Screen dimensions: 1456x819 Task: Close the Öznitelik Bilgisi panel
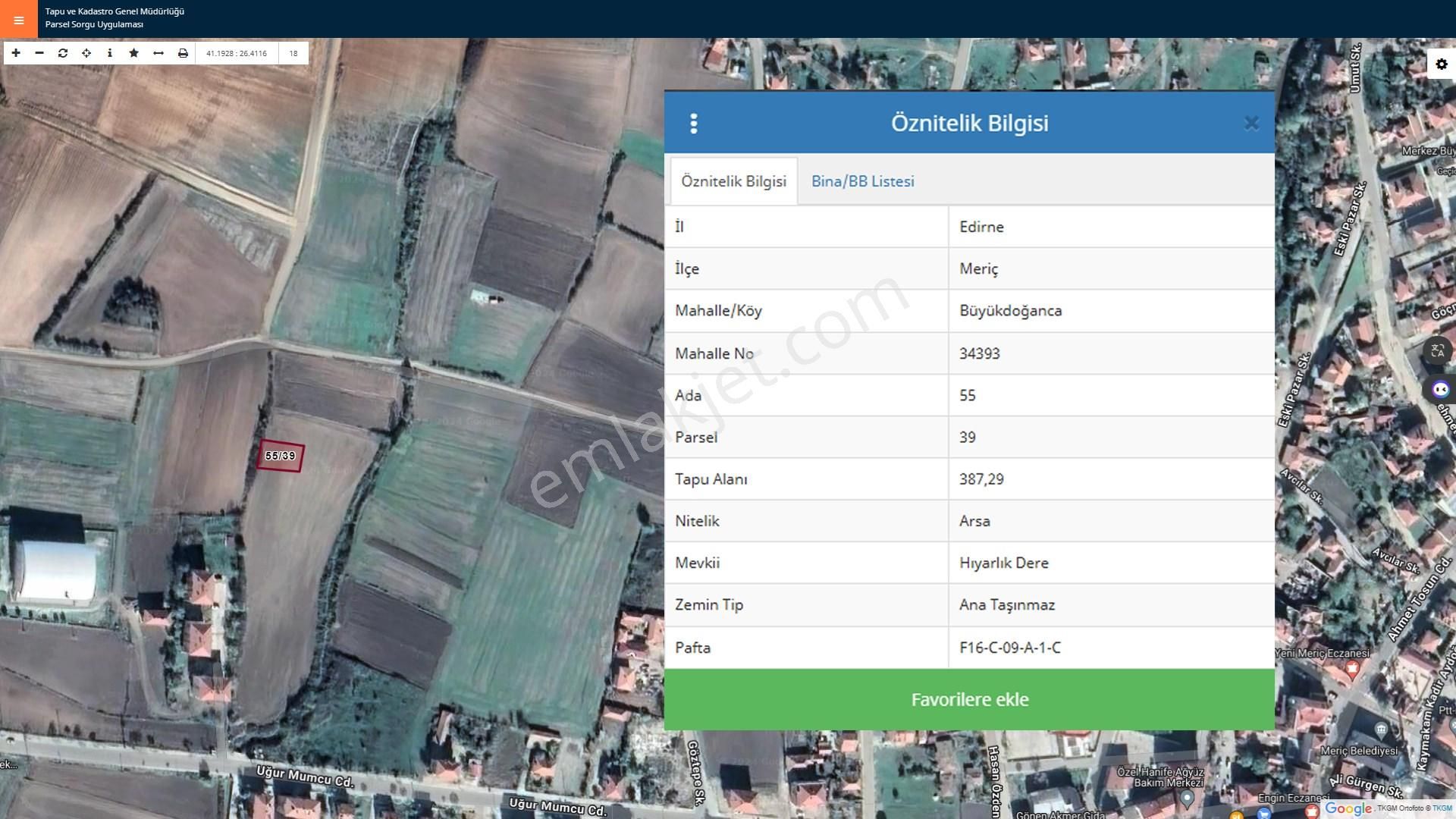(1251, 123)
